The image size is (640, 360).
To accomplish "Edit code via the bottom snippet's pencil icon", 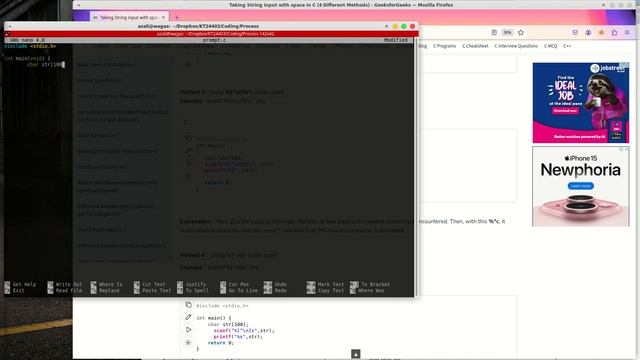I will click(188, 317).
